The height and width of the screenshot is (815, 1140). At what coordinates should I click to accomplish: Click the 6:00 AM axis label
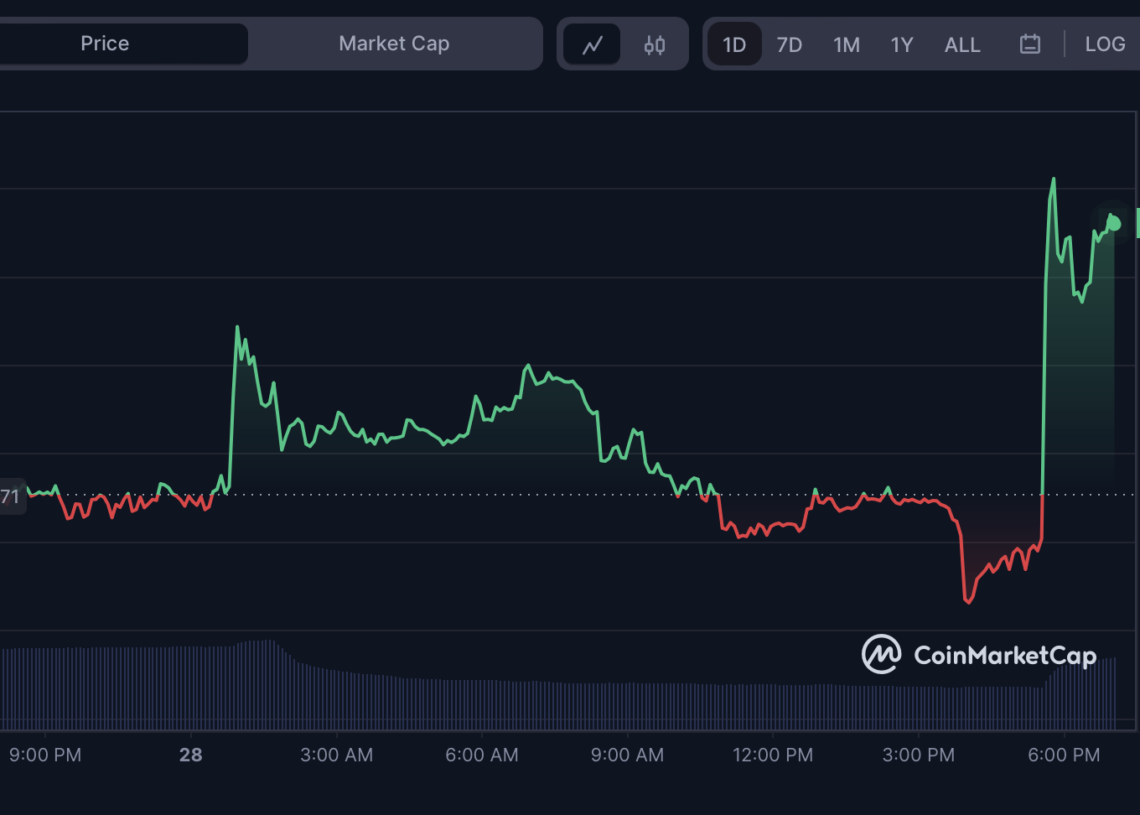pos(482,755)
